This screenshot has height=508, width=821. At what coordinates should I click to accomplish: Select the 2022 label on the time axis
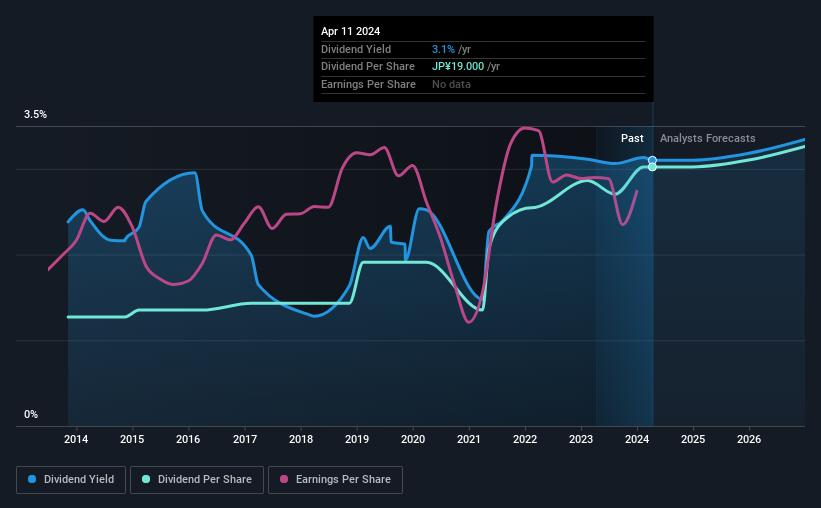[x=525, y=439]
